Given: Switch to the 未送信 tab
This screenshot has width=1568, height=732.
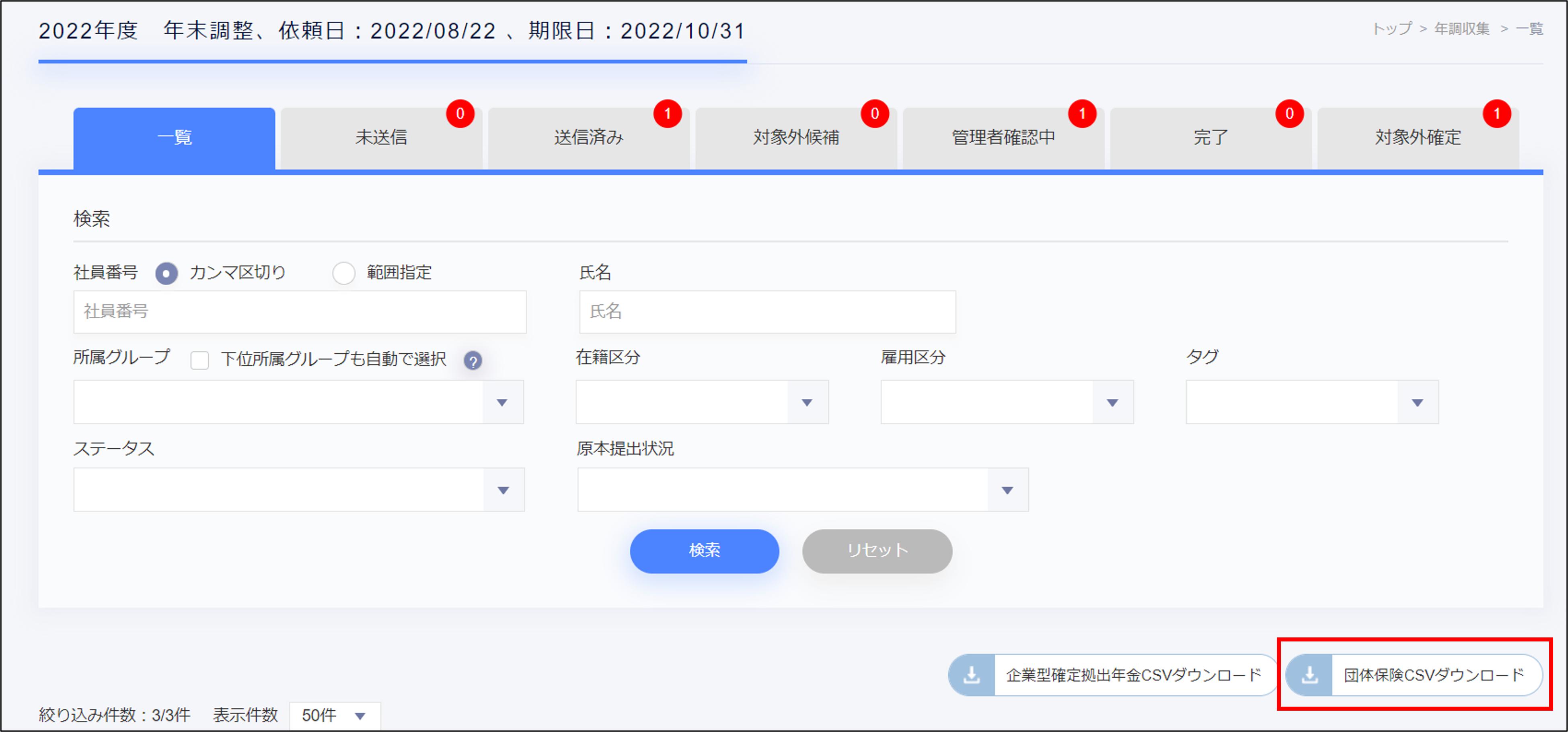Looking at the screenshot, I should pos(381,139).
